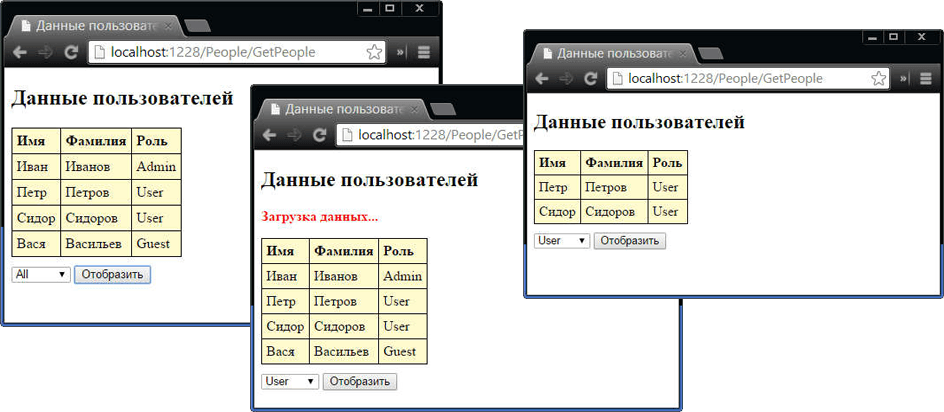Click page icon in right window address bar
Image resolution: width=944 pixels, height=412 pixels.
pos(618,78)
